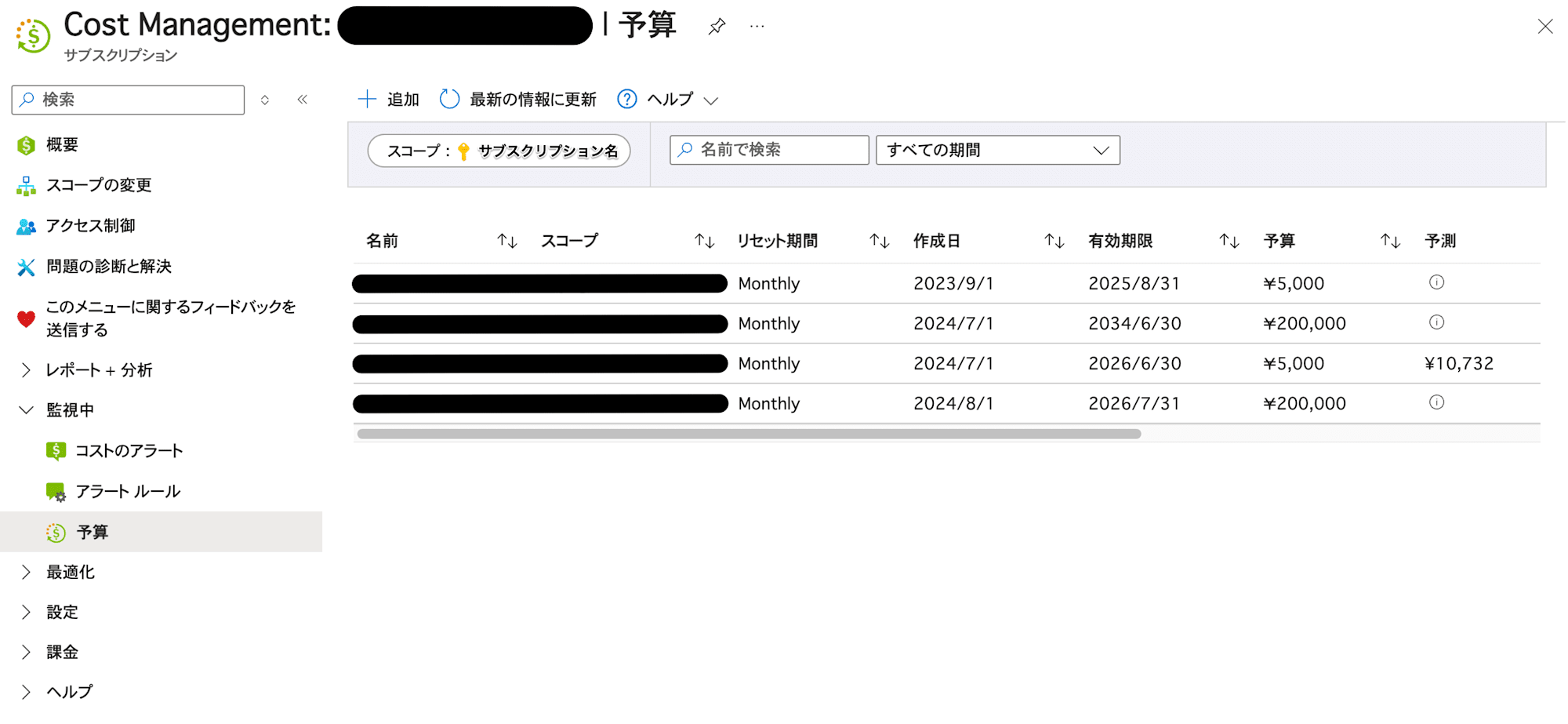This screenshot has width=1568, height=724.
Task: Click the refresh circular arrow icon
Action: (x=449, y=100)
